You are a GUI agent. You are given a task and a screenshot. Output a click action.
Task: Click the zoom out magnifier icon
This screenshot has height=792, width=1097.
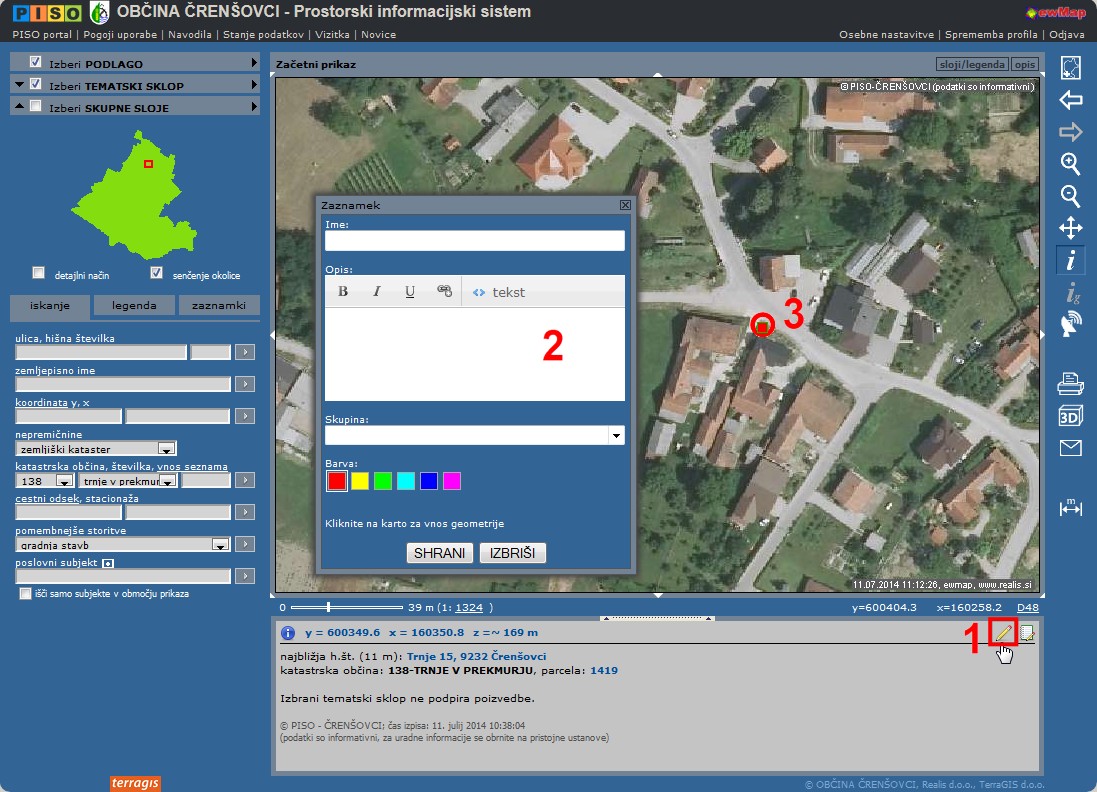click(1070, 195)
